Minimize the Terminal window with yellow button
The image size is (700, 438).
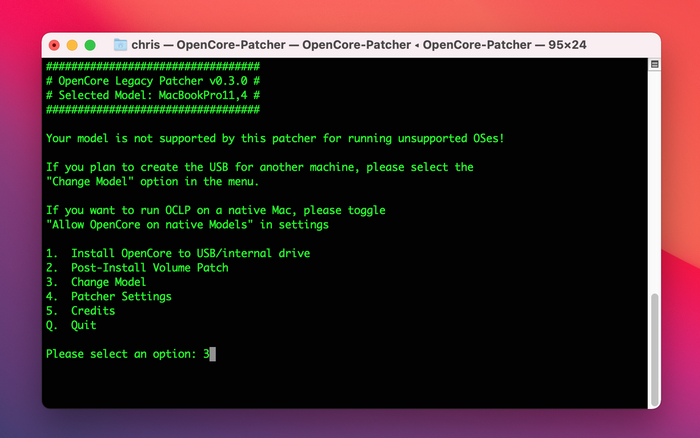click(x=72, y=45)
